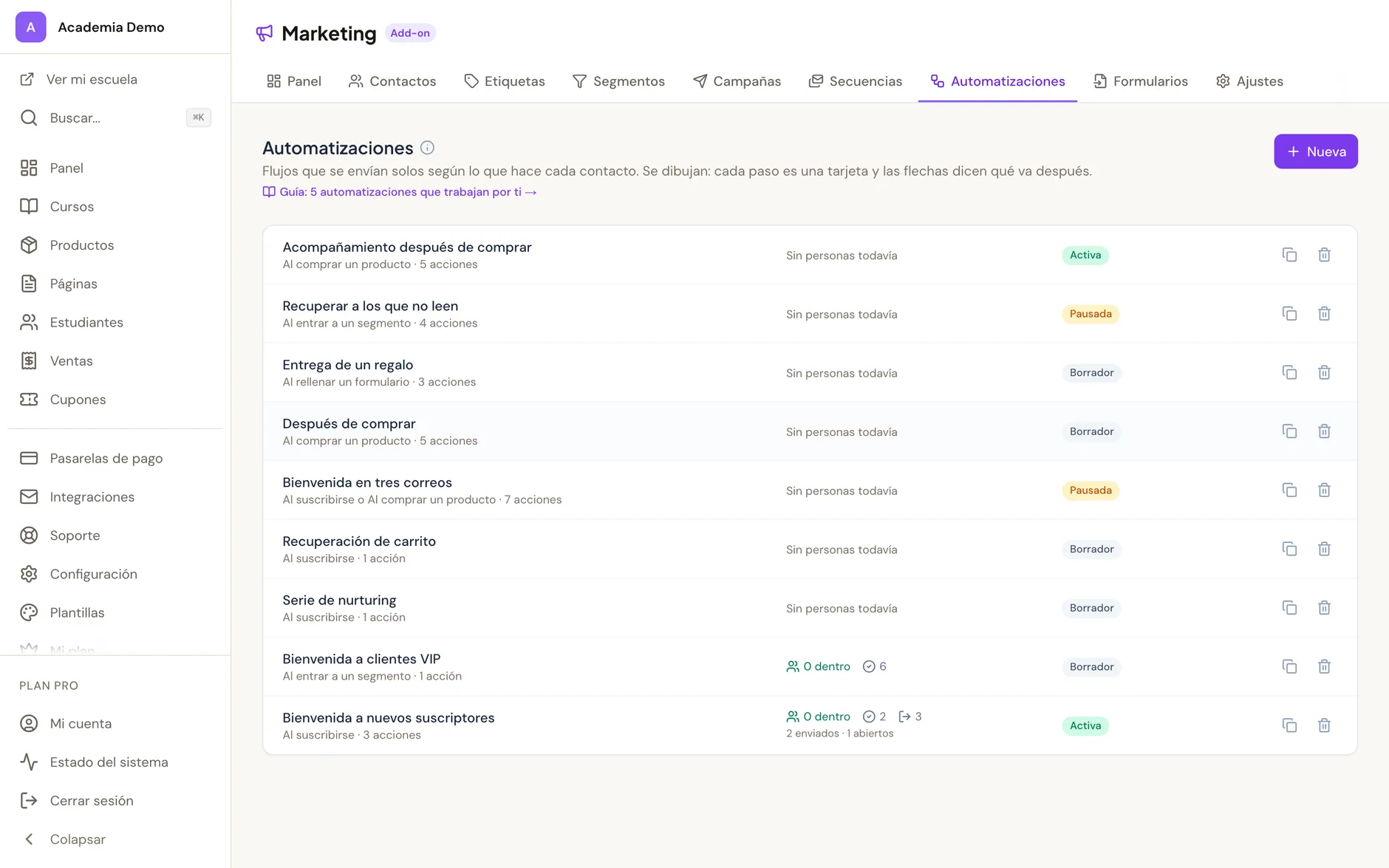Image resolution: width=1389 pixels, height=868 pixels.
Task: Delete 'Recuperar a los que no leen'
Action: tap(1324, 314)
